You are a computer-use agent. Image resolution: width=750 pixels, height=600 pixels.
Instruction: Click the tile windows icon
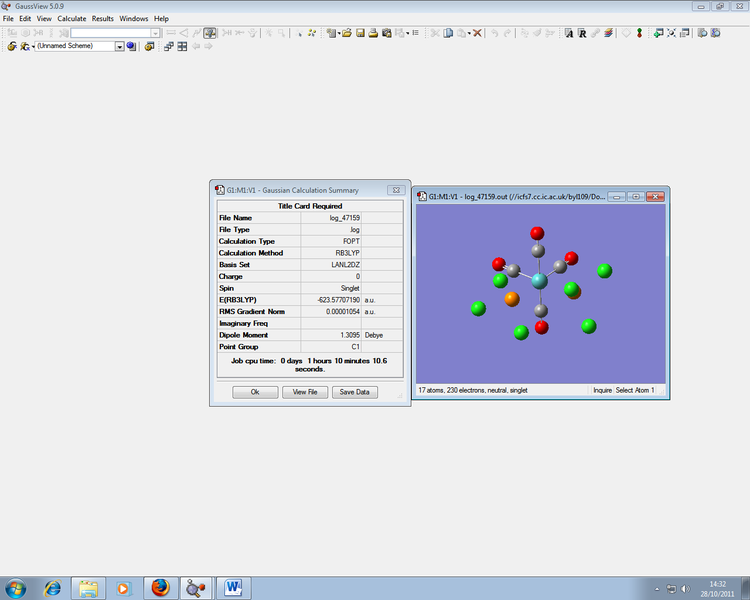[x=182, y=46]
